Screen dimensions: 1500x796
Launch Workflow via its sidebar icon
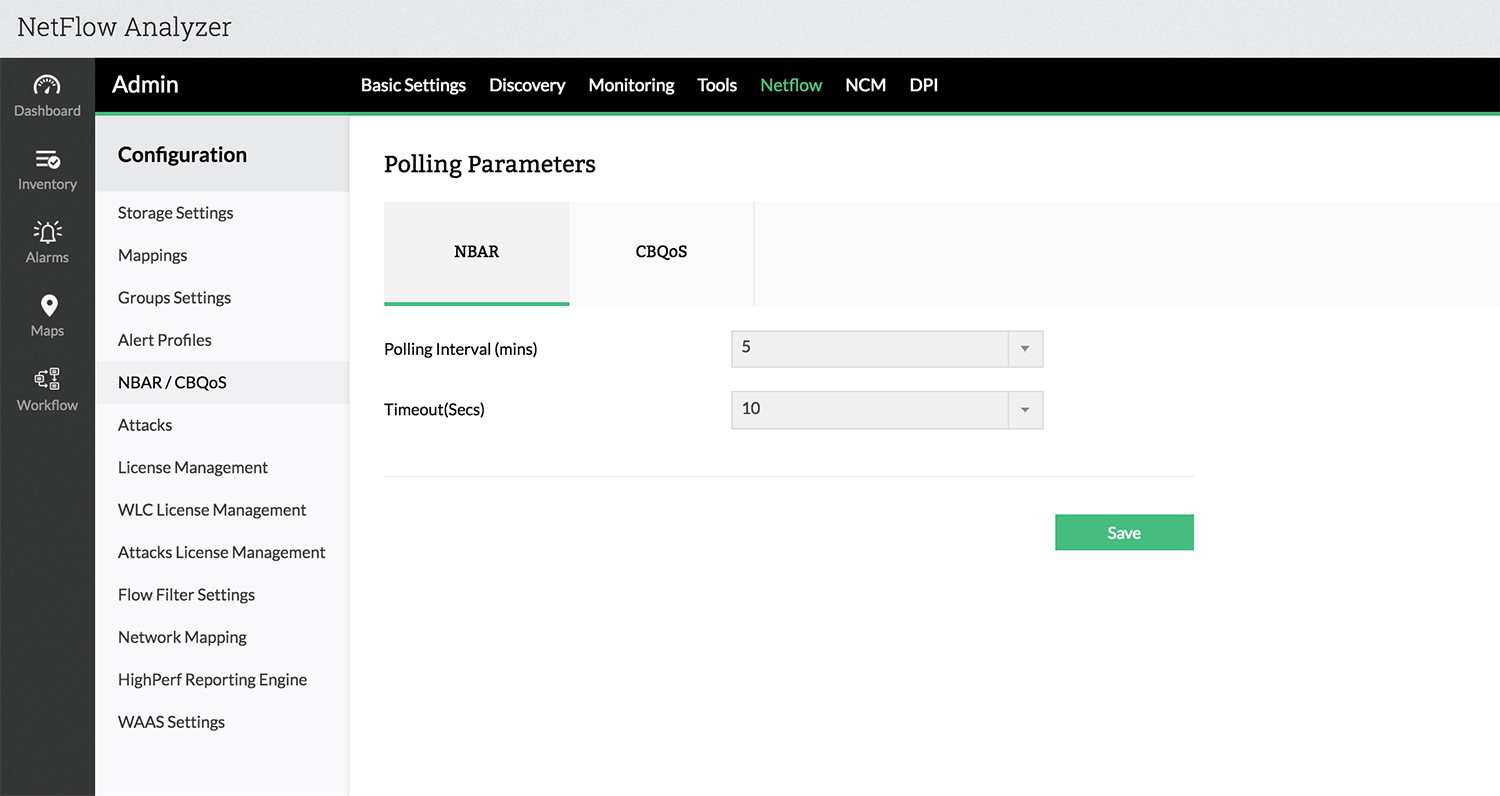[47, 388]
